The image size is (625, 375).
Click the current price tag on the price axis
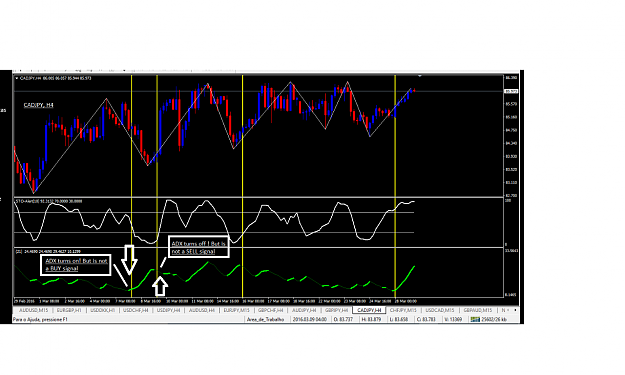click(x=511, y=91)
